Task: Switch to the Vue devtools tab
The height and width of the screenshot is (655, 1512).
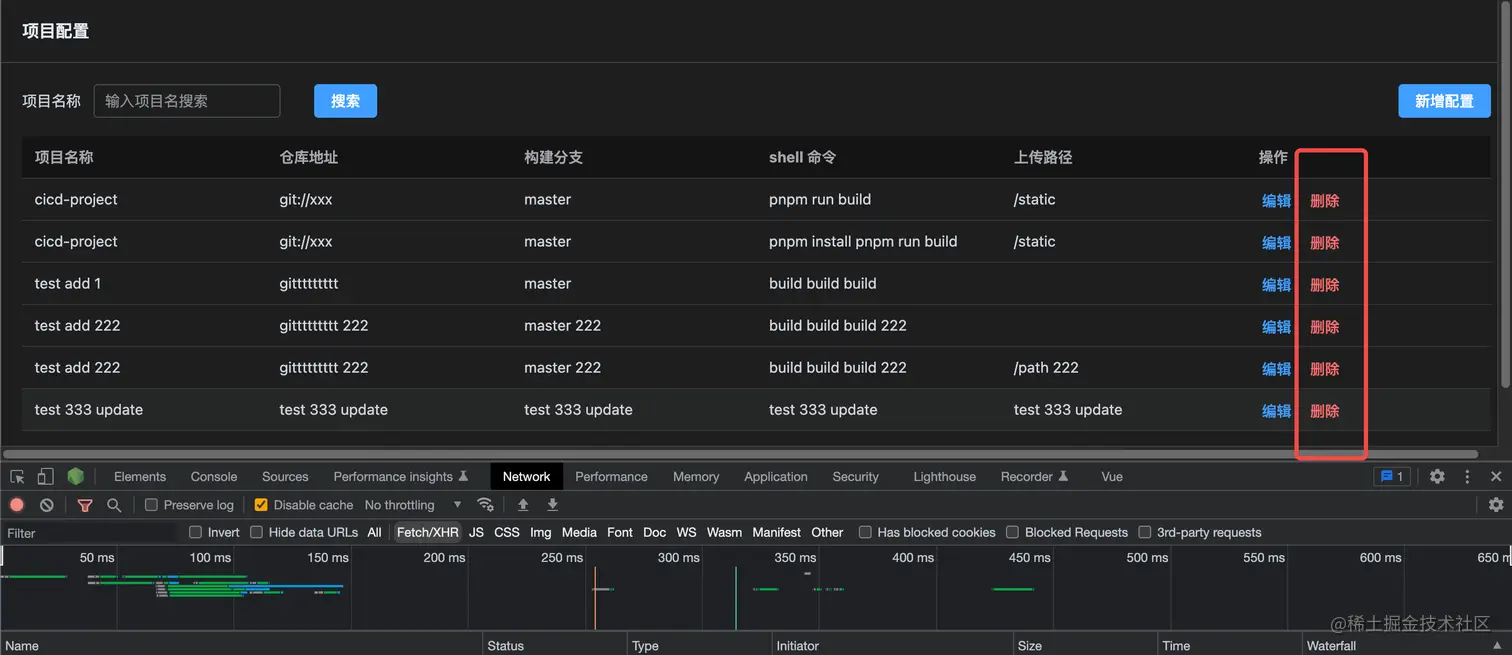Action: pos(1112,477)
